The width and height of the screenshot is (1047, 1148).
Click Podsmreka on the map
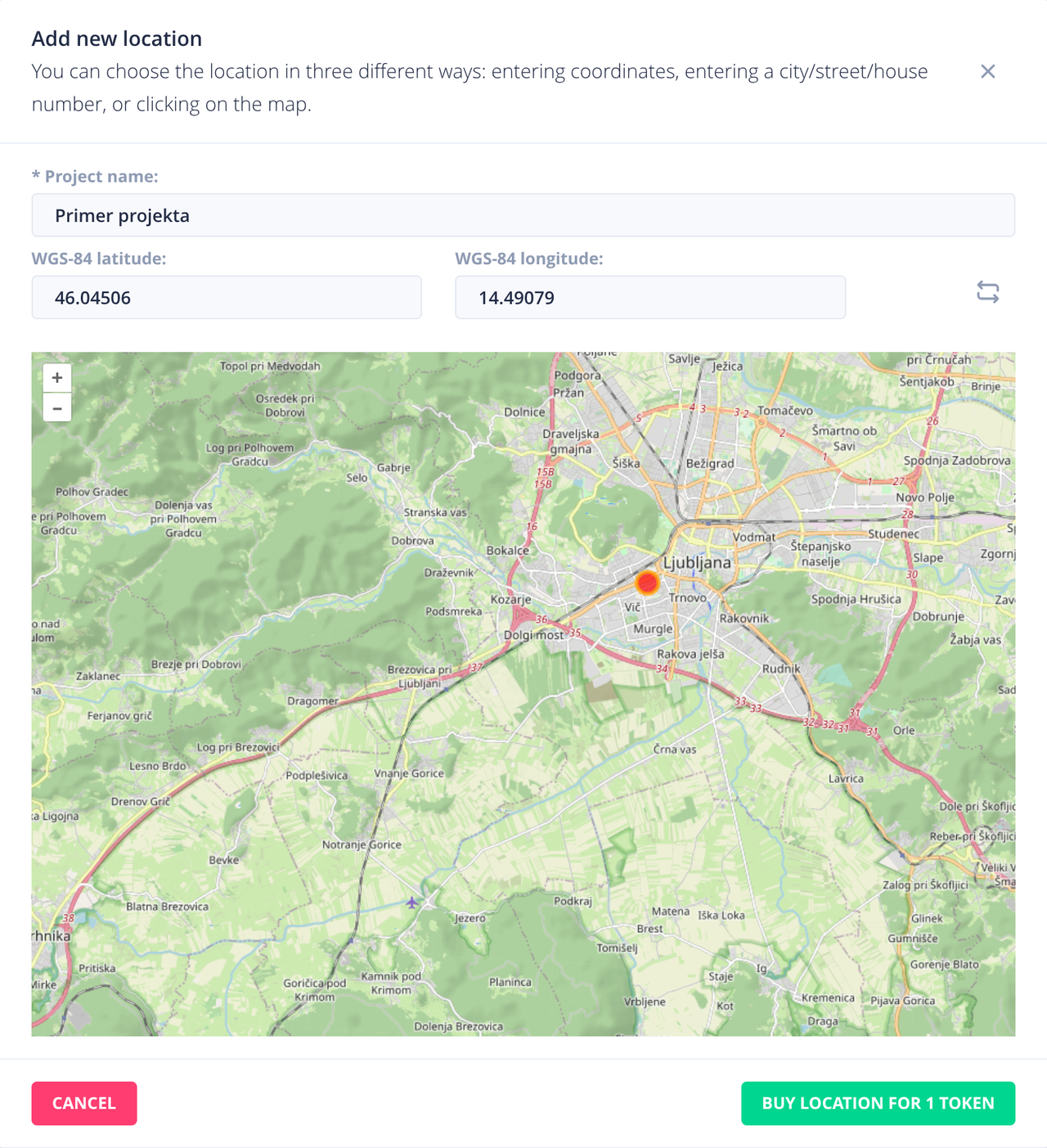click(455, 611)
